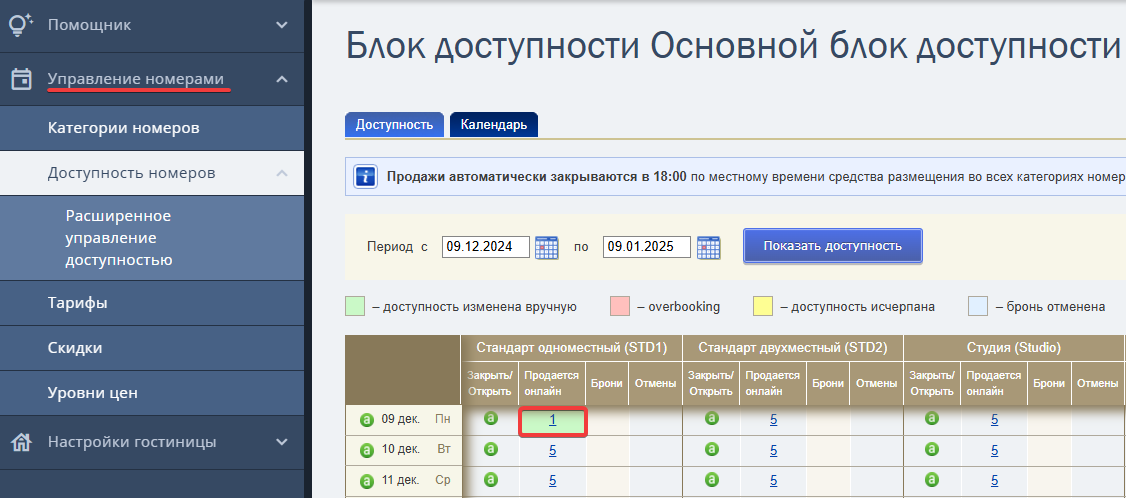
Task: Click the Показать доступность button
Action: (832, 246)
